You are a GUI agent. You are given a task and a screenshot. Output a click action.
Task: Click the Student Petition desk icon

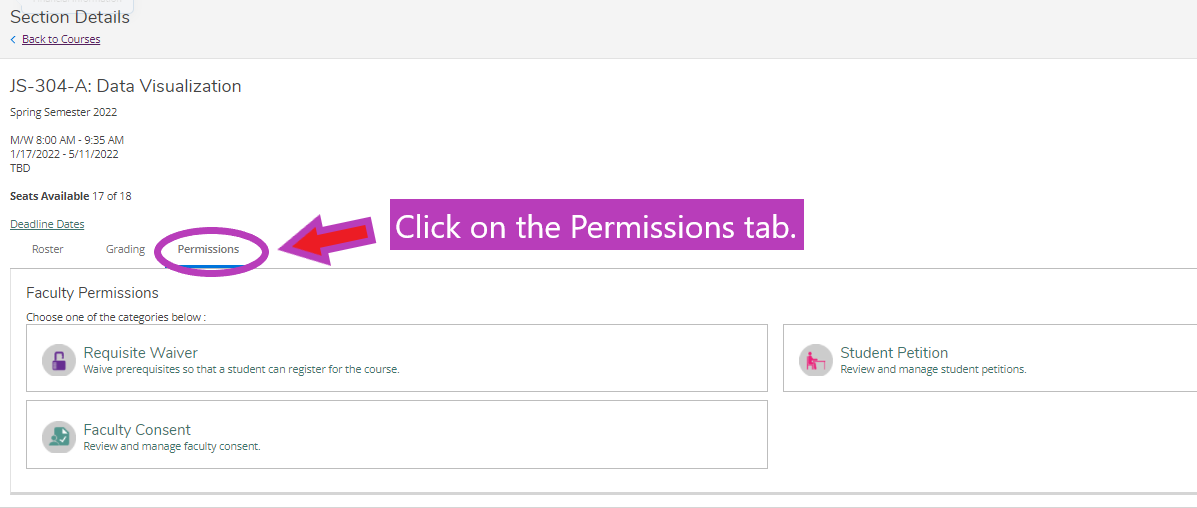815,360
